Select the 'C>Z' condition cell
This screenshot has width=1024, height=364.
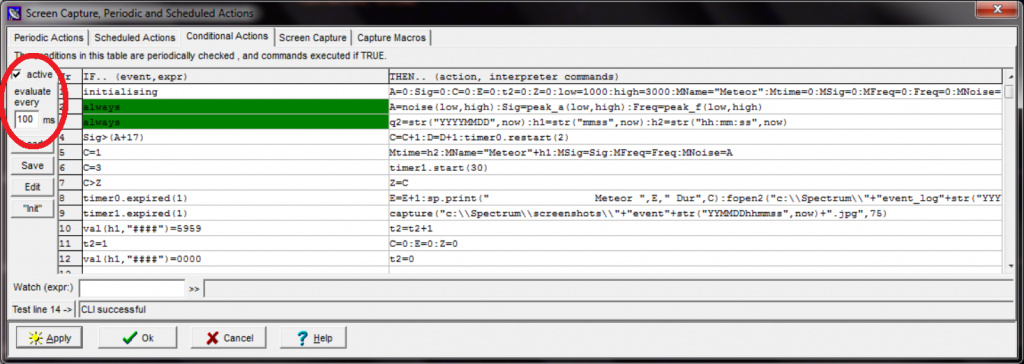point(235,183)
